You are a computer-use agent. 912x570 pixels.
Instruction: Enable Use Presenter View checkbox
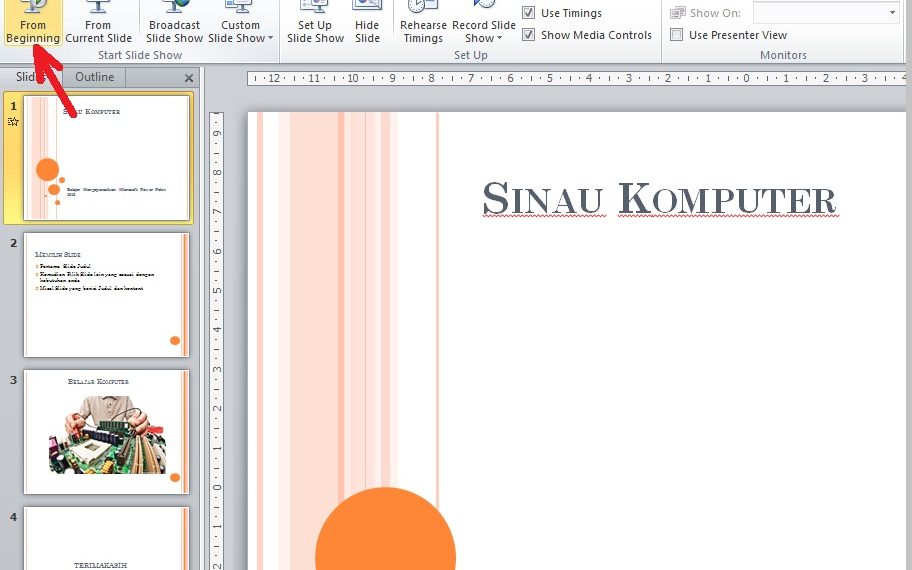pos(677,35)
